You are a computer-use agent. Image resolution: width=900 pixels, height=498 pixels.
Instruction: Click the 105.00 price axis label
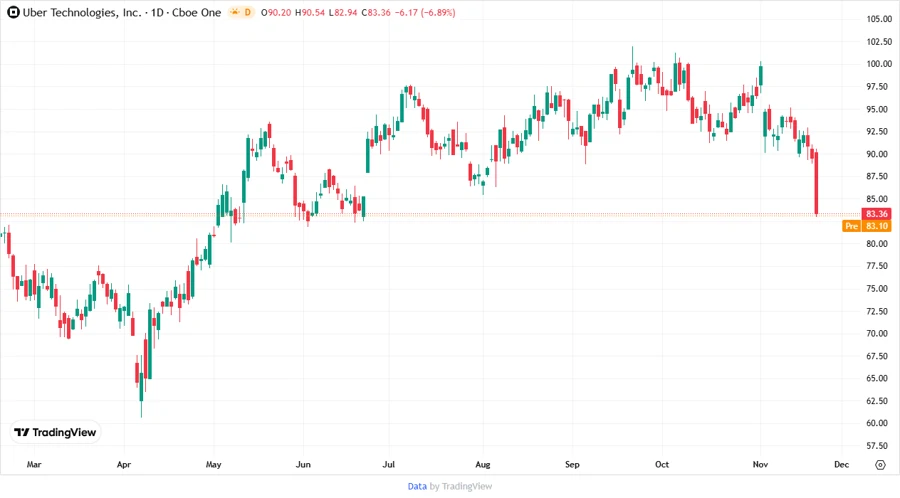click(x=879, y=19)
